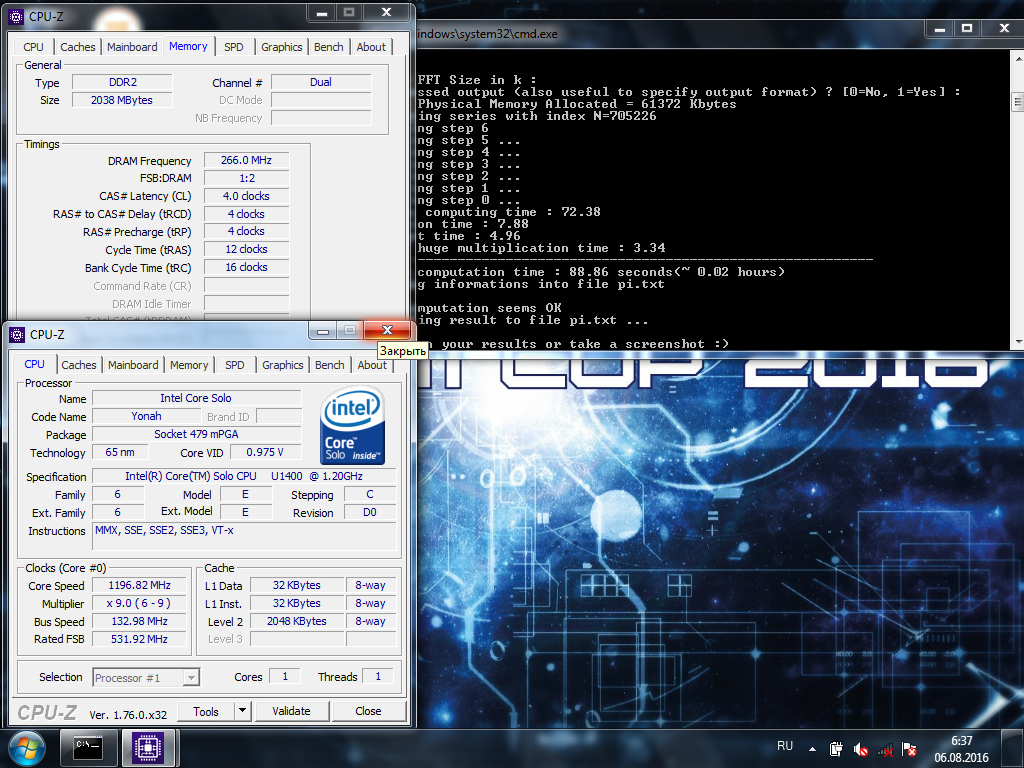The image size is (1024, 768).
Task: Open cmd.exe taskbar icon
Action: (x=88, y=748)
